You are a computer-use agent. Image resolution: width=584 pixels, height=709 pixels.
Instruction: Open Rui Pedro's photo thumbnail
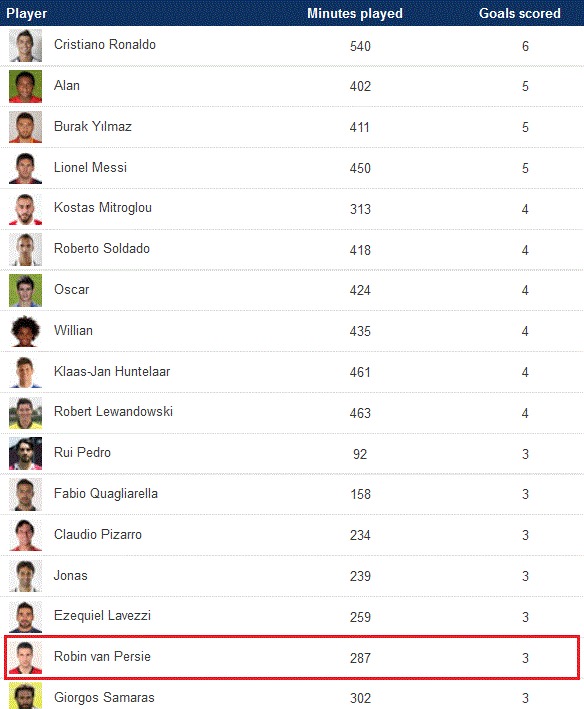25,454
